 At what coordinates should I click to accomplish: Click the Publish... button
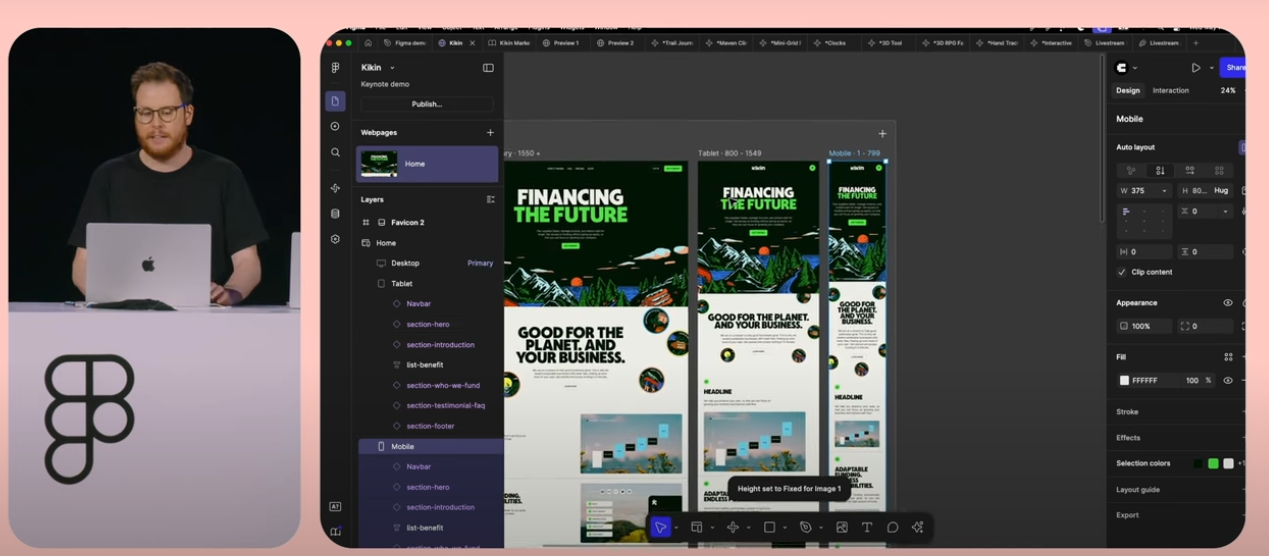point(427,104)
